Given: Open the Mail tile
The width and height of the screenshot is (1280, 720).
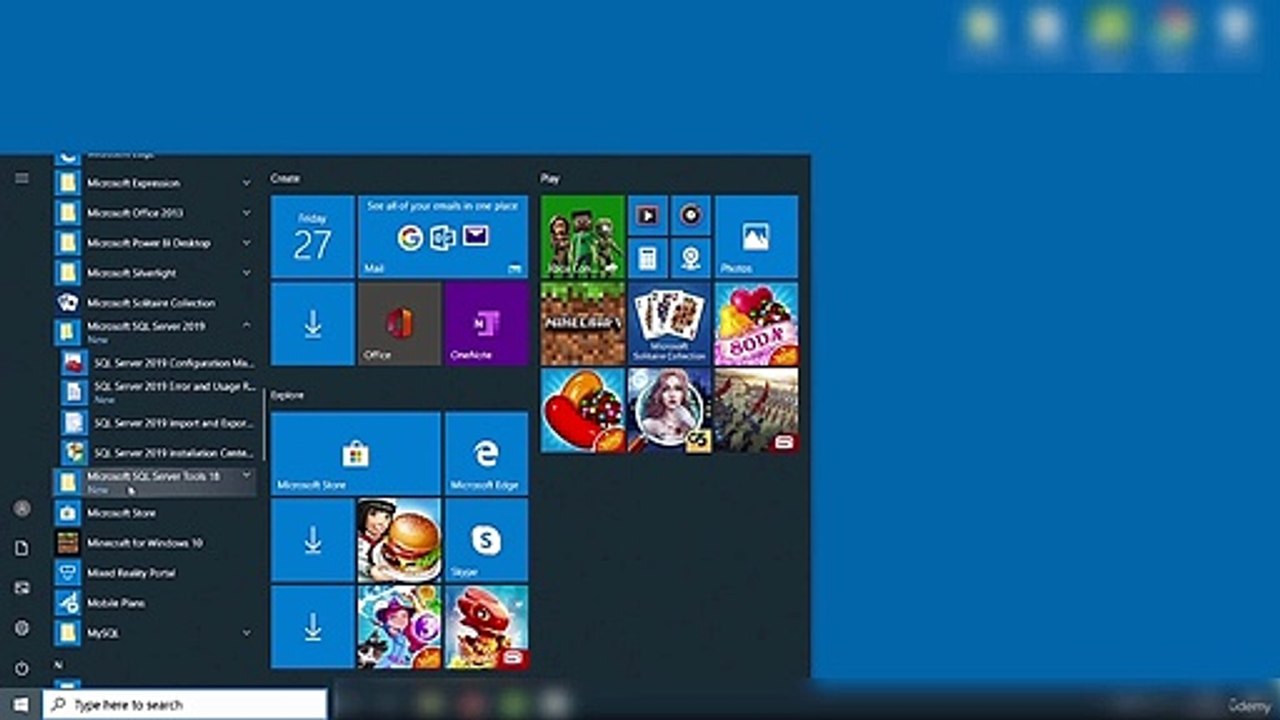Looking at the screenshot, I should pyautogui.click(x=443, y=236).
